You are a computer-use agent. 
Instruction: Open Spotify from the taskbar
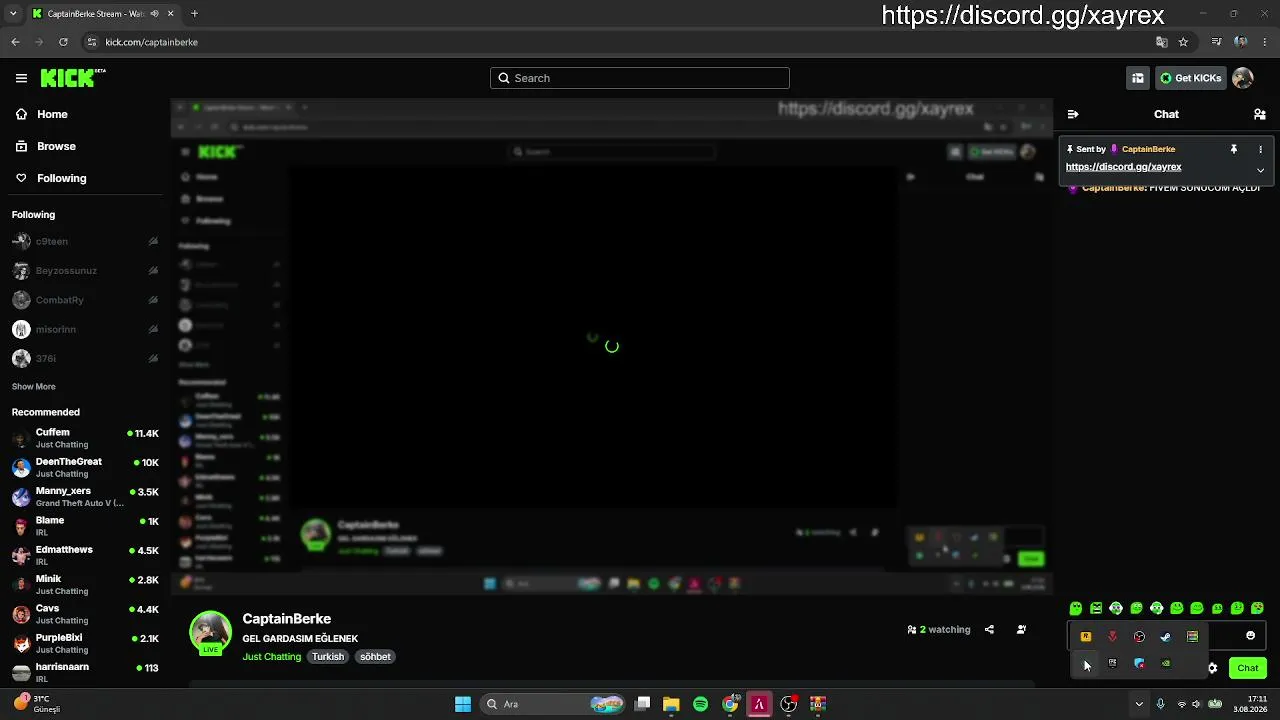pos(700,704)
